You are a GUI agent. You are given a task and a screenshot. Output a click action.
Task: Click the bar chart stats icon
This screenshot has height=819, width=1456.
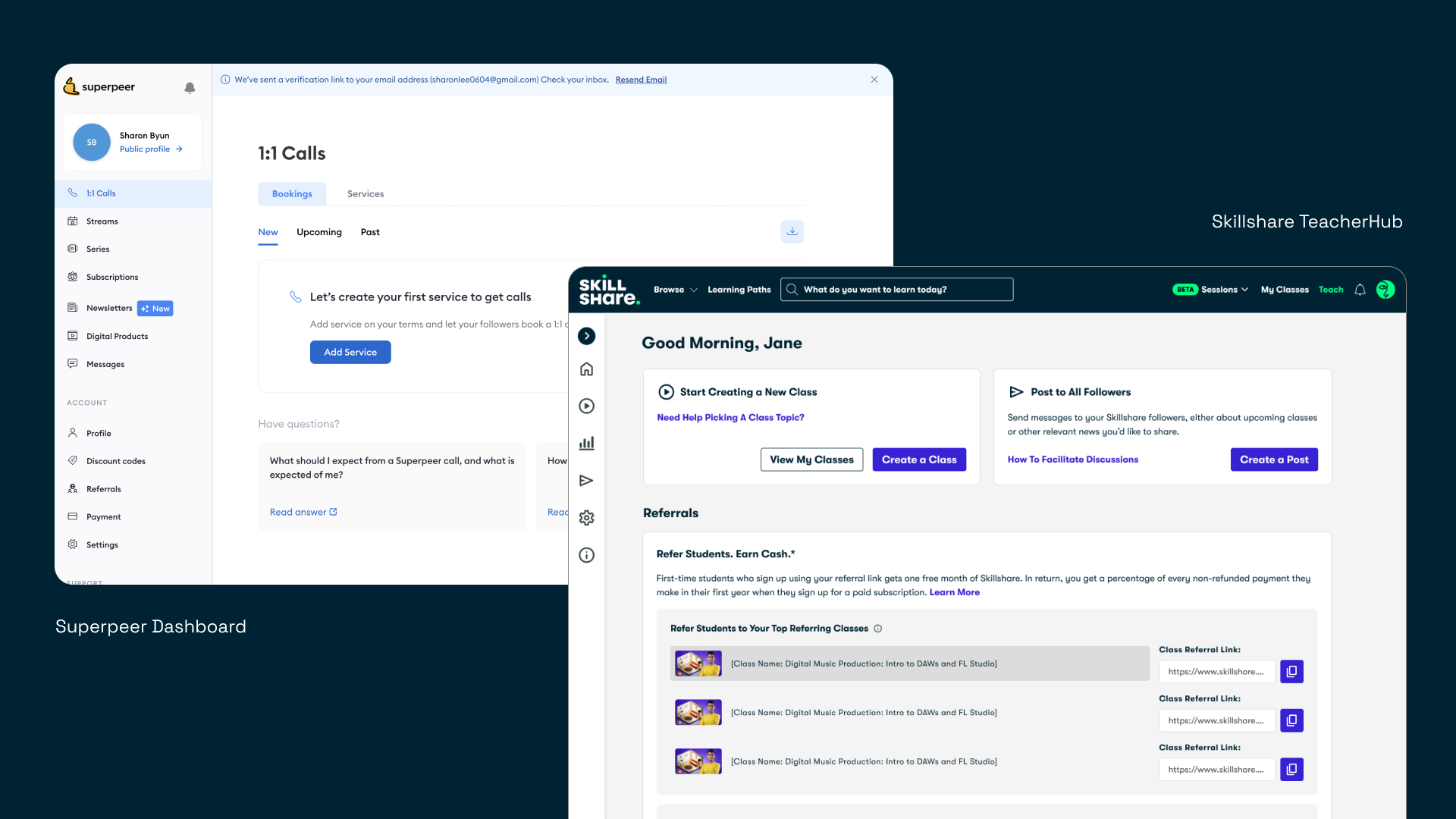pos(586,444)
